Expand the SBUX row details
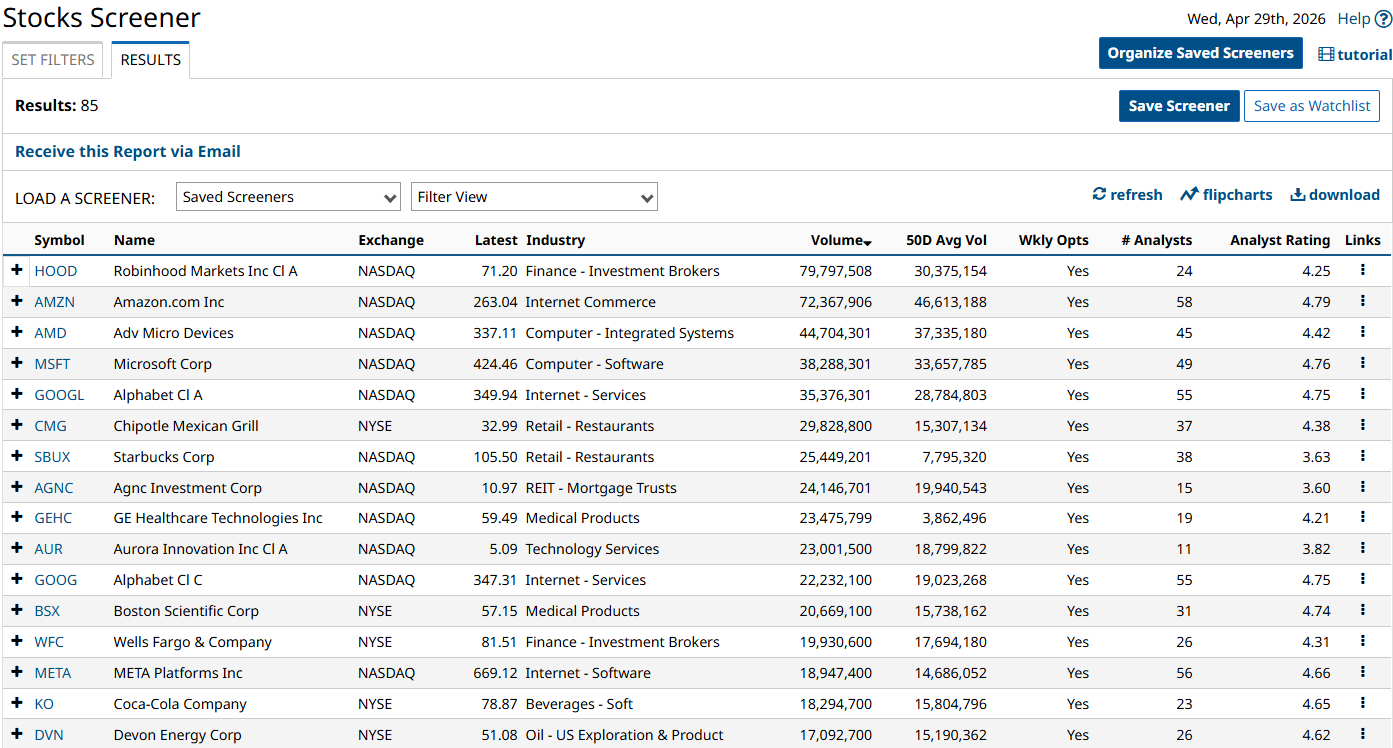Viewport: 1393px width, 748px height. click(17, 456)
